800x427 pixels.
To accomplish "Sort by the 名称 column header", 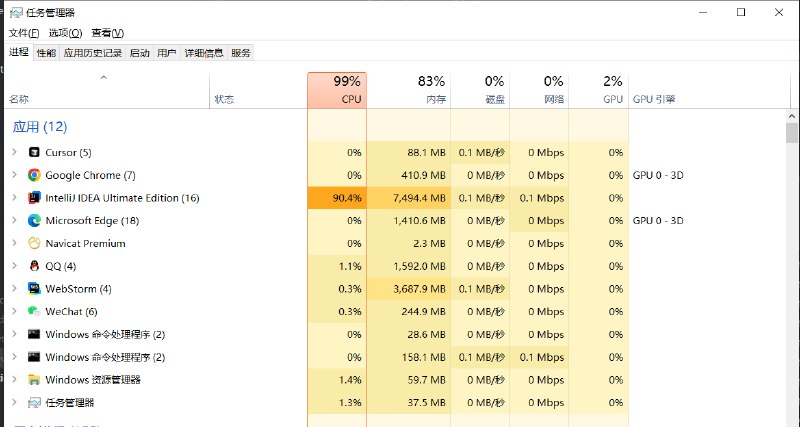I will coord(107,90).
